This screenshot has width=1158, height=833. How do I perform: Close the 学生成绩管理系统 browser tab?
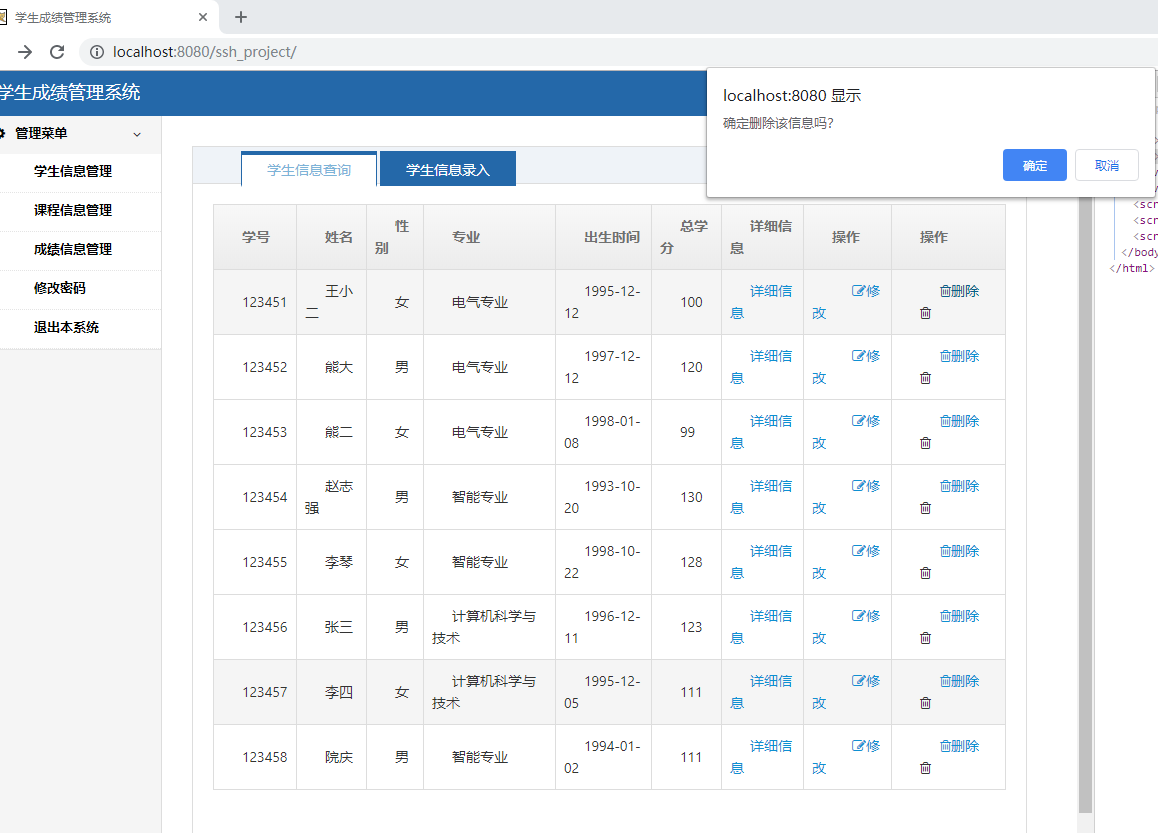coord(203,17)
